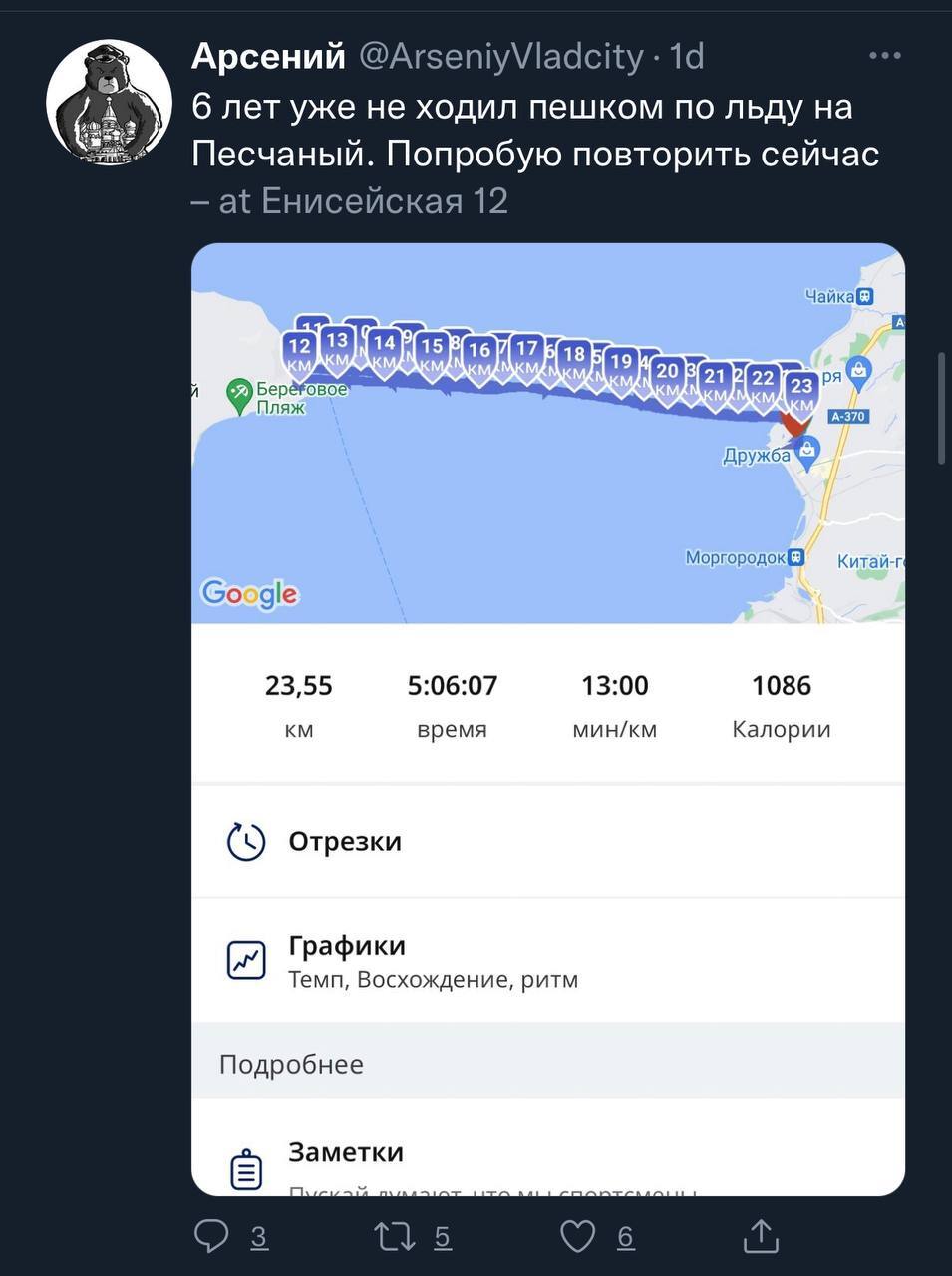Open Арсений's bear profile avatar
Screen dimensions: 952x1276
(110, 102)
